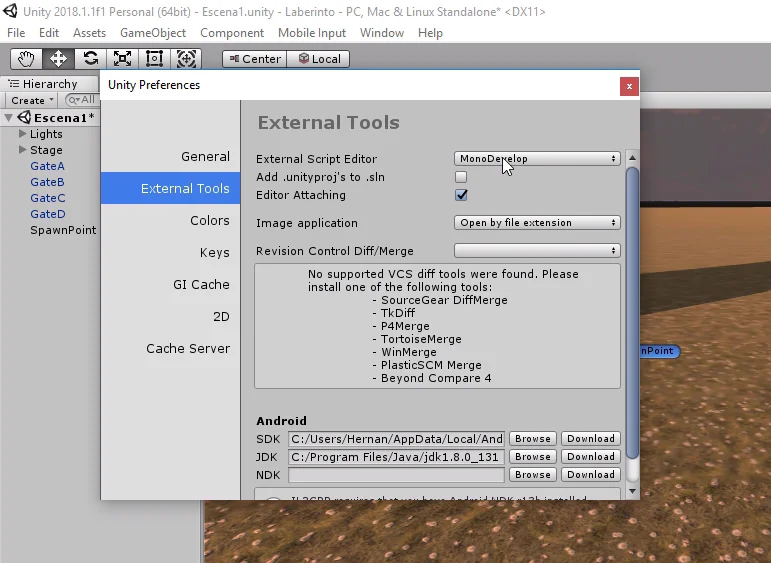
Task: Click the preferences vertical scrollbar thumb
Action: tap(632, 313)
